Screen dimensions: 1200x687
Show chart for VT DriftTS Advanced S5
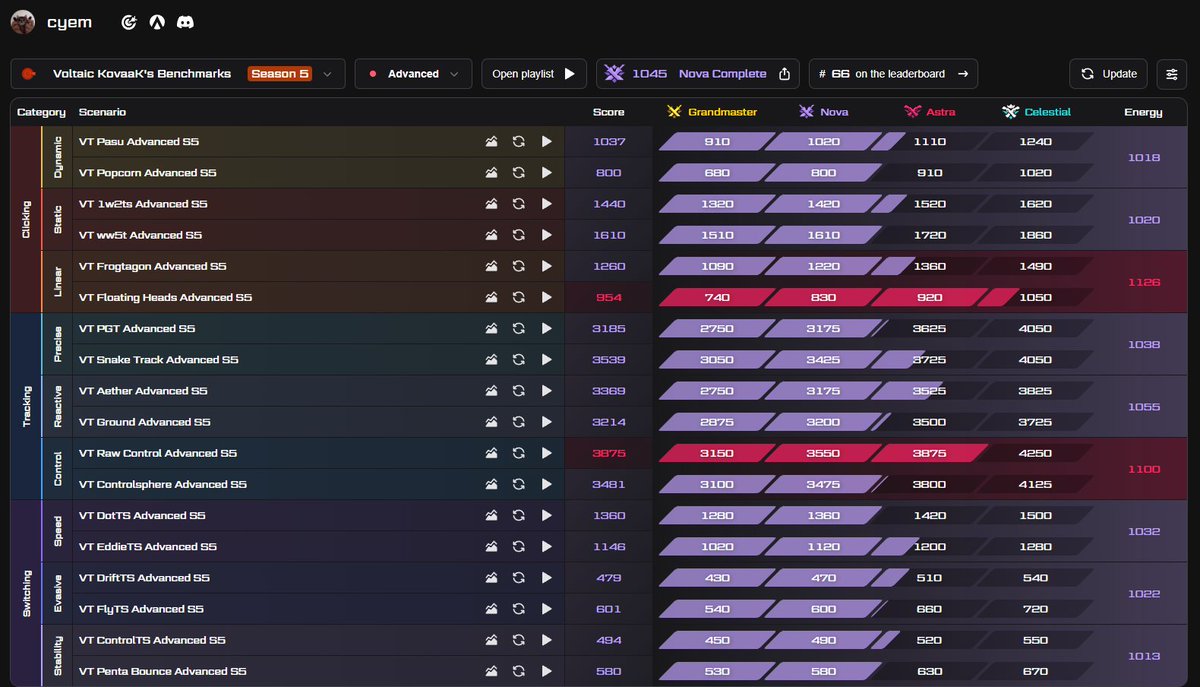pyautogui.click(x=491, y=578)
